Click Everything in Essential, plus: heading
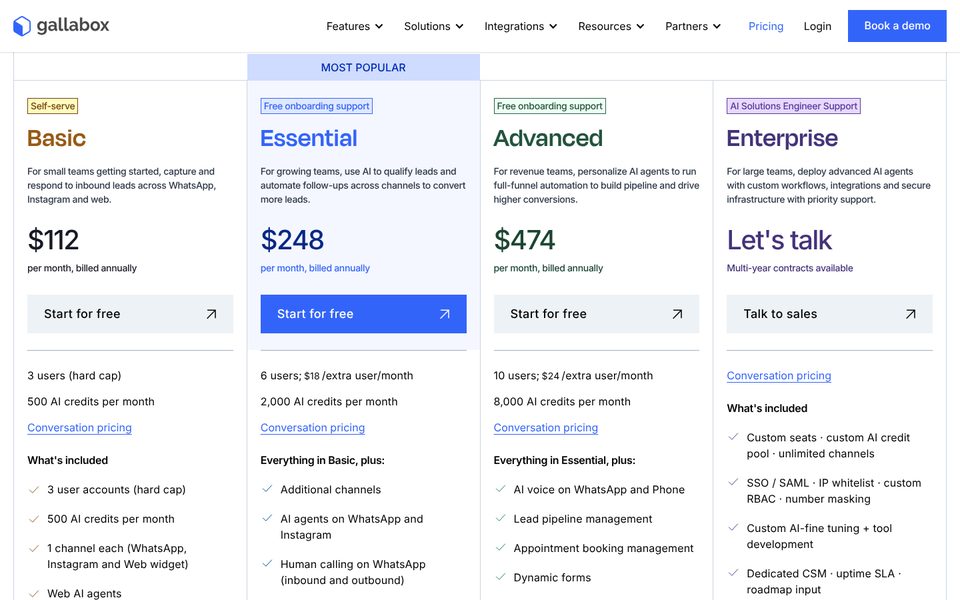Viewport: 960px width, 600px height. pyautogui.click(x=564, y=460)
